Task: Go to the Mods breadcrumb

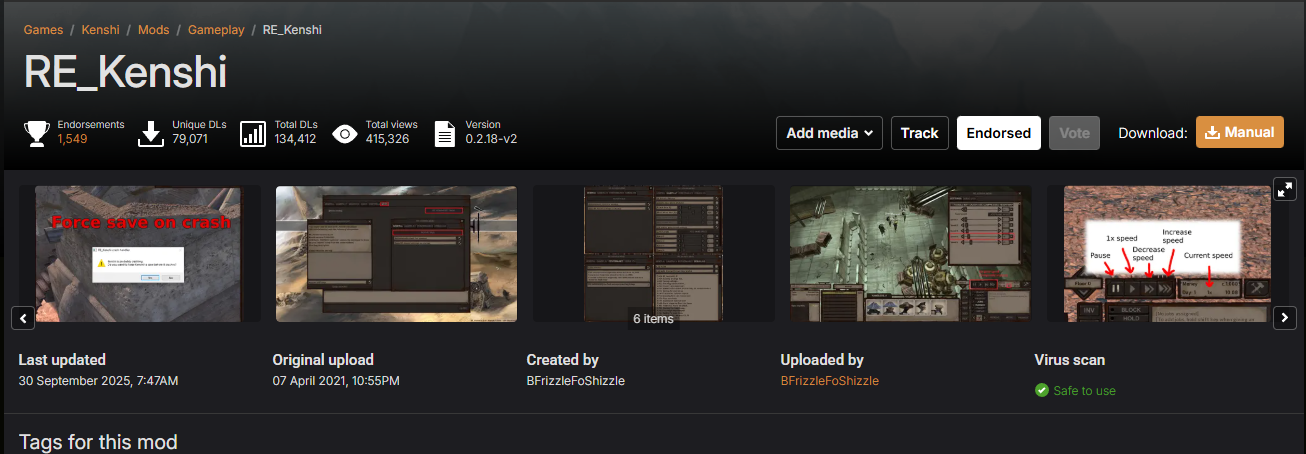Action: pos(154,30)
